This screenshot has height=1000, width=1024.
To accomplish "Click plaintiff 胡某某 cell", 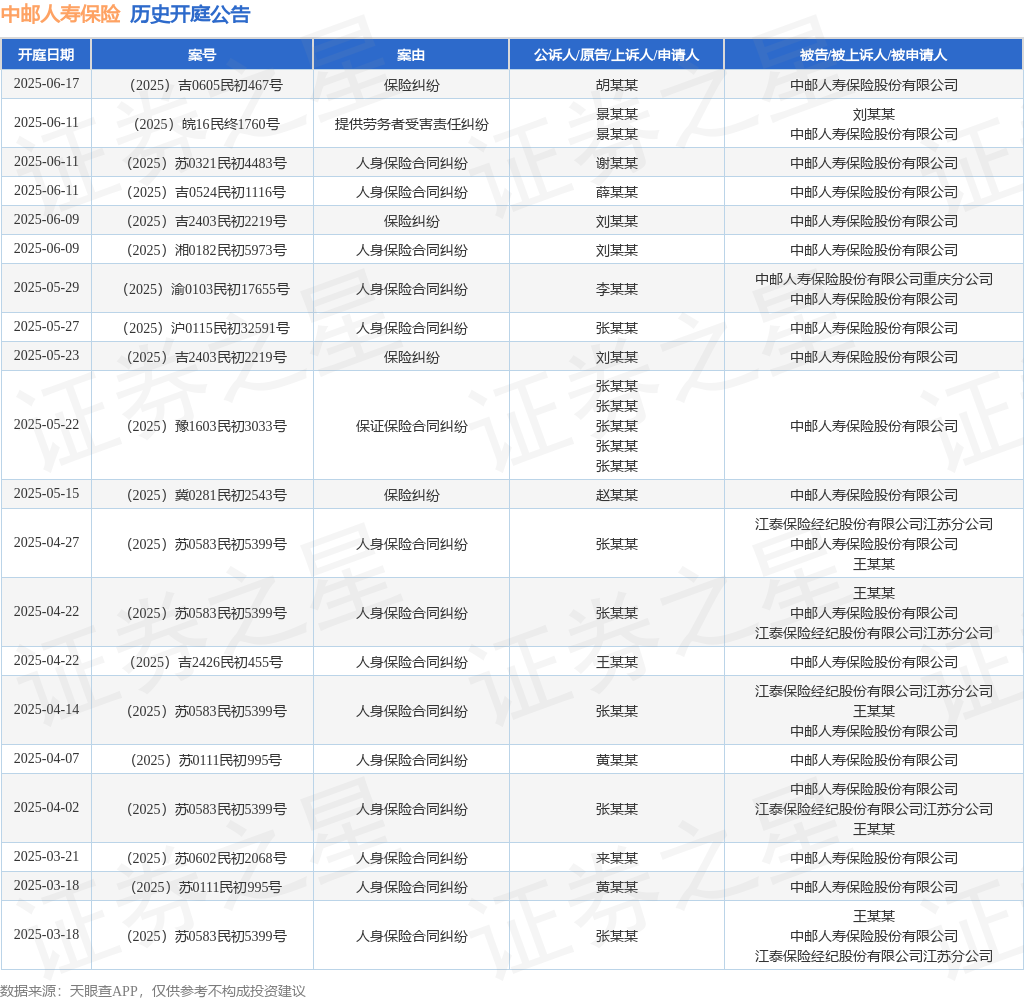I will (616, 85).
